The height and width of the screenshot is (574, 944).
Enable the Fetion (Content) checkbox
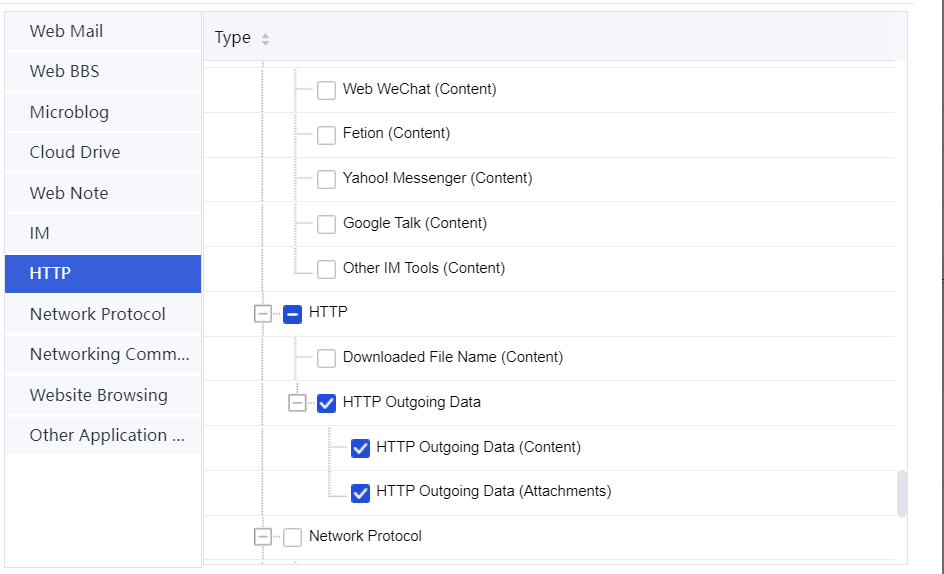point(326,134)
